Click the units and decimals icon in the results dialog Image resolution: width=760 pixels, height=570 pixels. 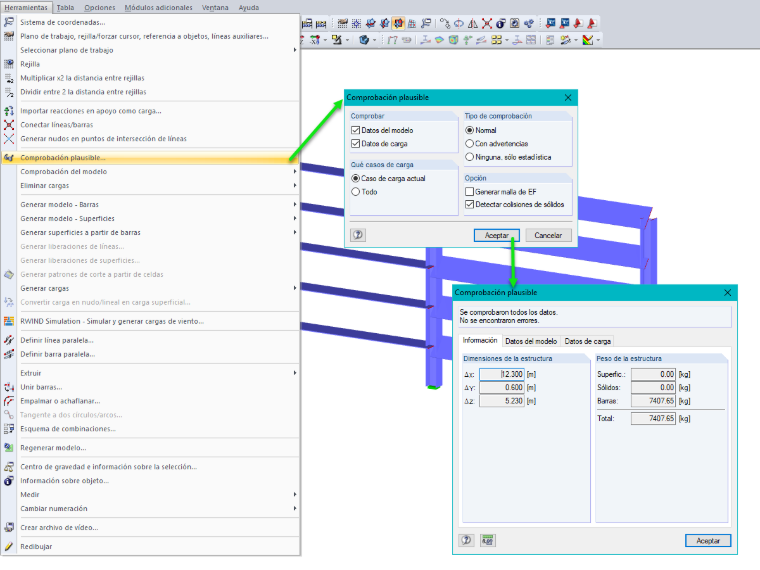click(488, 540)
